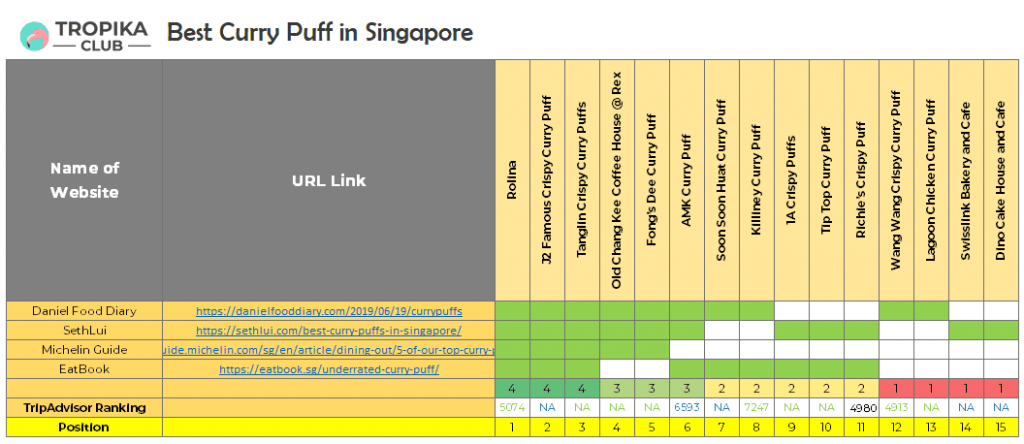This screenshot has width=1024, height=444.
Task: Select the count 2 cell under Killiney Curry Puff
Action: click(x=757, y=388)
